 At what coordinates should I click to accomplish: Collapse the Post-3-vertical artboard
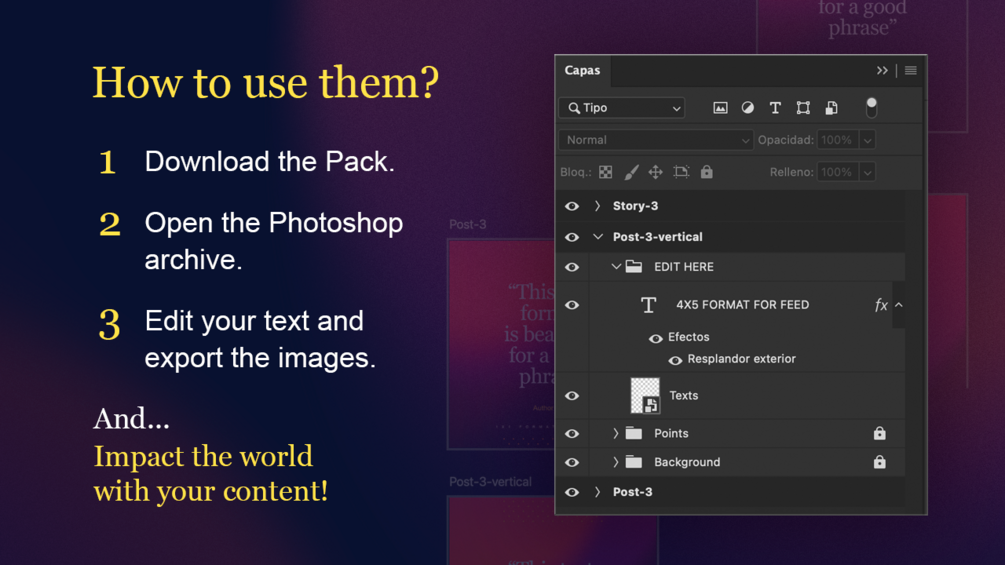[x=598, y=237]
